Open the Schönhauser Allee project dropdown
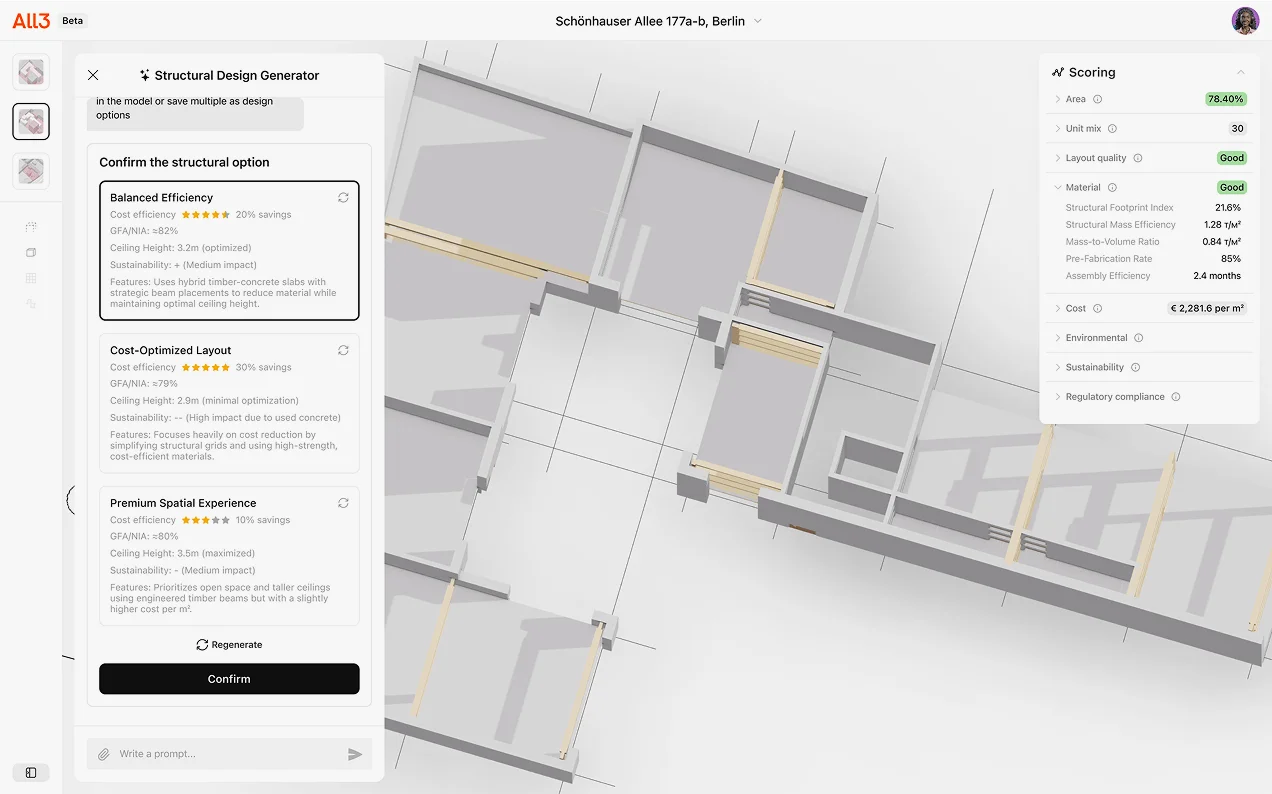Screen dimensions: 1272x794 pyautogui.click(x=758, y=20)
